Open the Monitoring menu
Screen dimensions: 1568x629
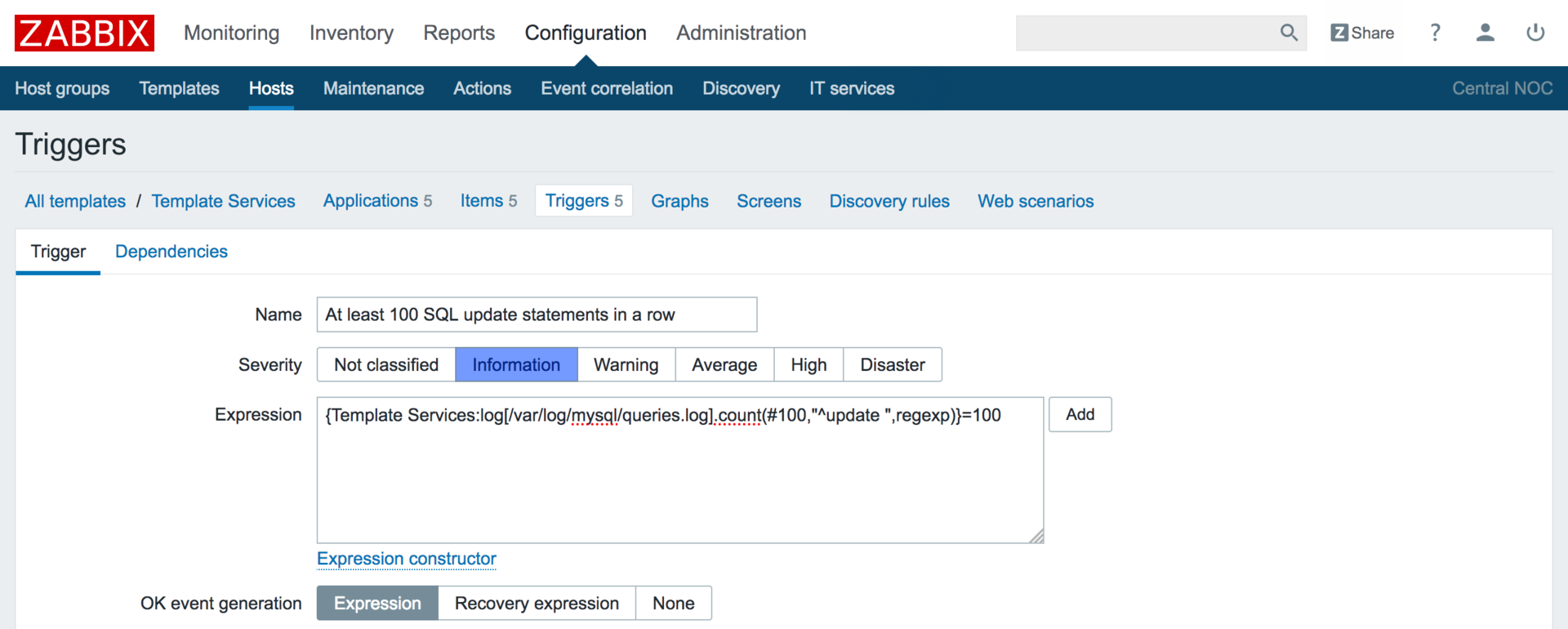[x=231, y=33]
